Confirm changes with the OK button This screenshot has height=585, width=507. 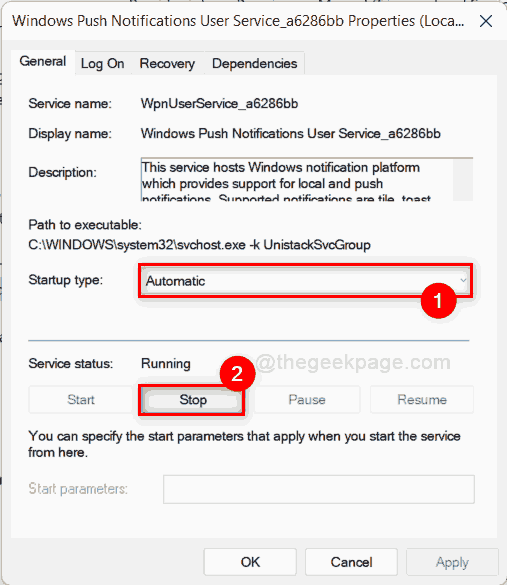click(x=250, y=562)
